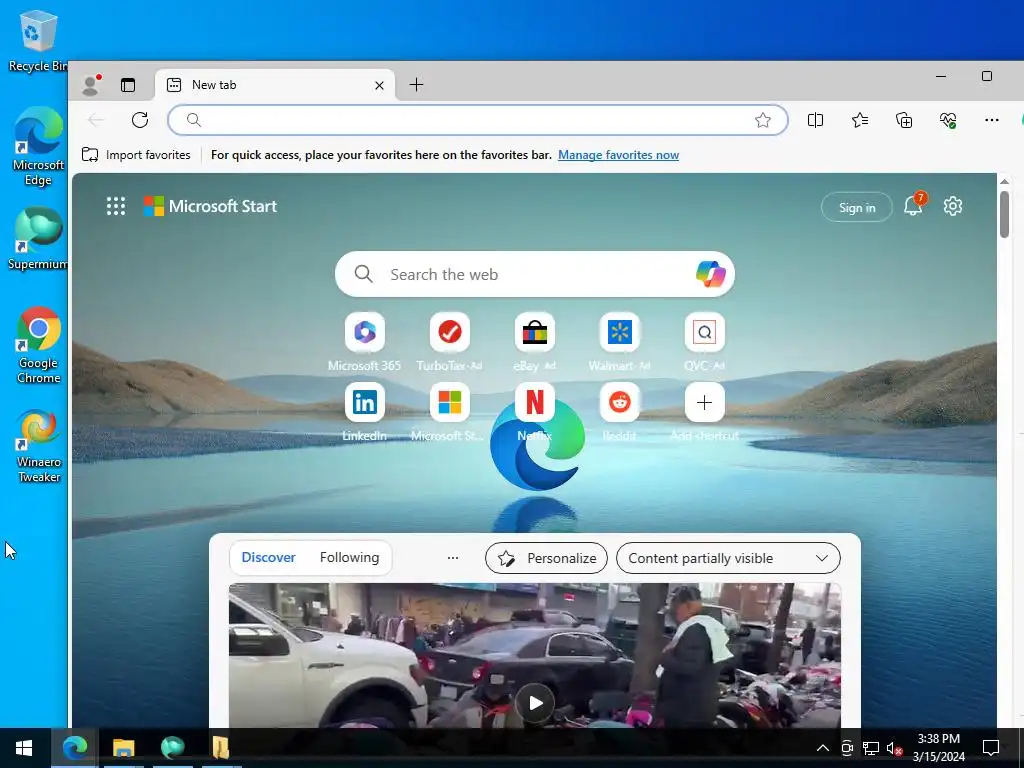
Task: Click the Personalize button
Action: click(x=546, y=558)
